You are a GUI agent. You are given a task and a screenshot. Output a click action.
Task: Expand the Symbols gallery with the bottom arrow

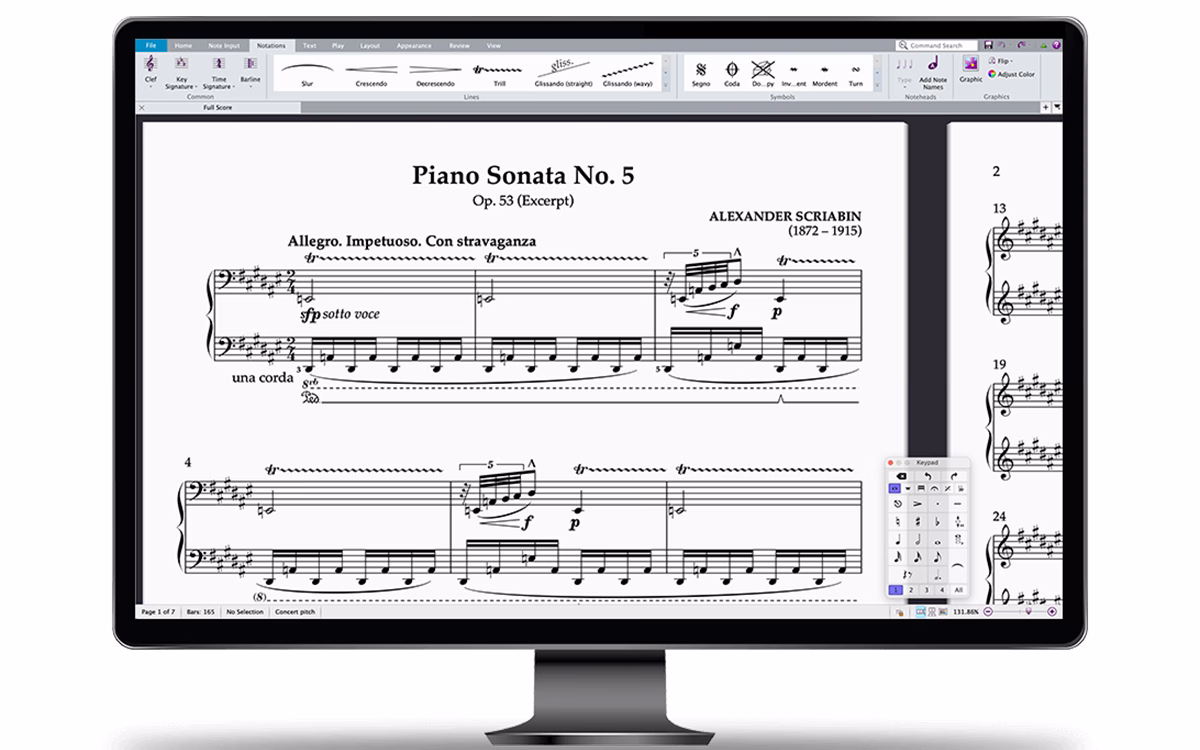[877, 84]
